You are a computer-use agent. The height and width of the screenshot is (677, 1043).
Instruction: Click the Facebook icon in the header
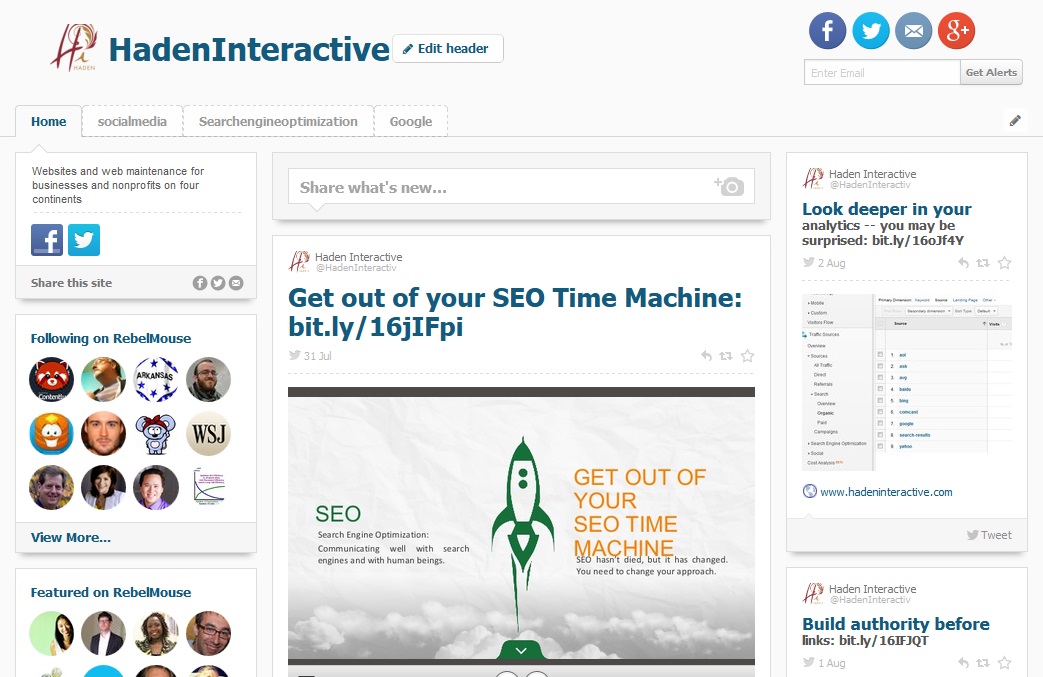pyautogui.click(x=827, y=31)
